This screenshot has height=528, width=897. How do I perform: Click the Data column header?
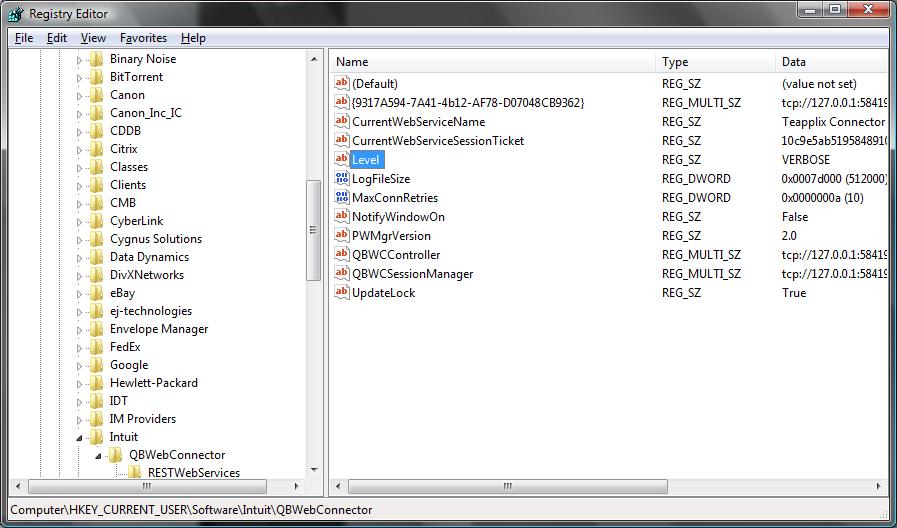(832, 62)
